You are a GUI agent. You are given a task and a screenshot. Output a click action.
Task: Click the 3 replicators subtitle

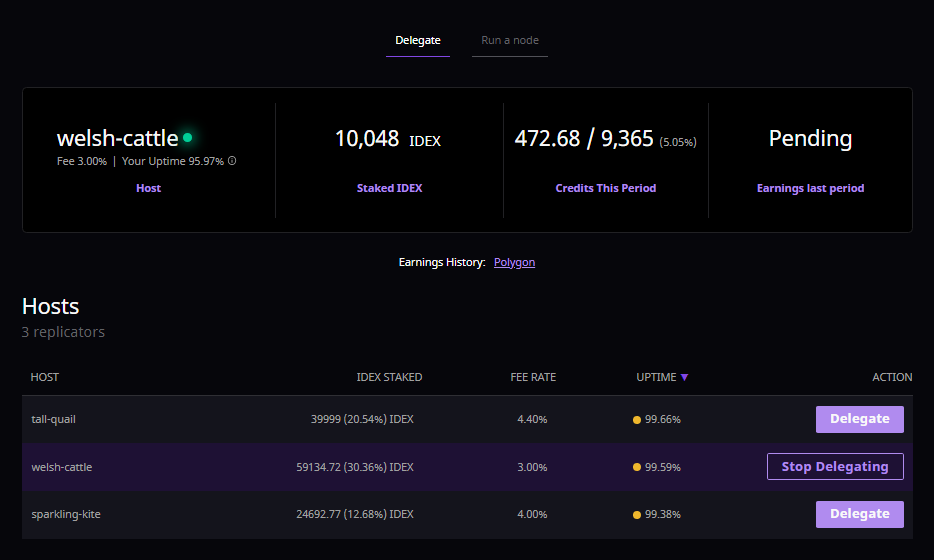(63, 332)
